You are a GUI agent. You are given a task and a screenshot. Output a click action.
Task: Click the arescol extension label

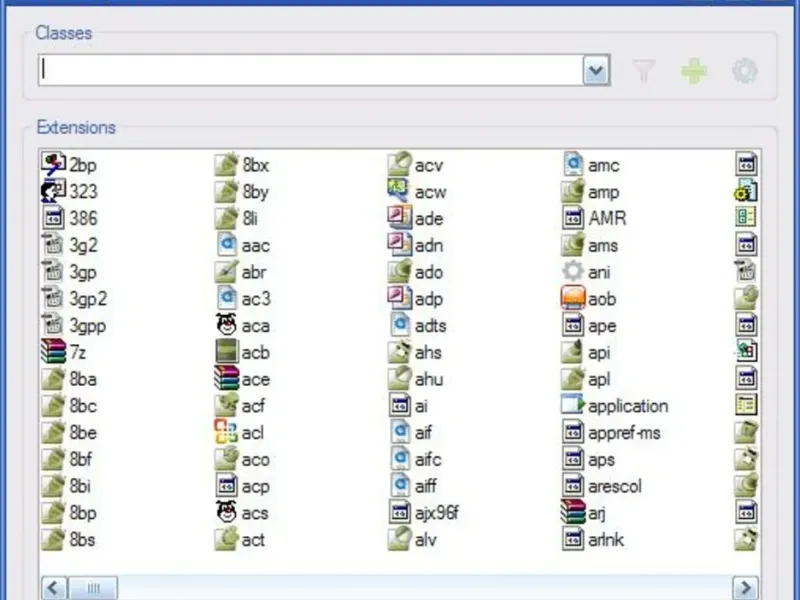click(x=615, y=486)
